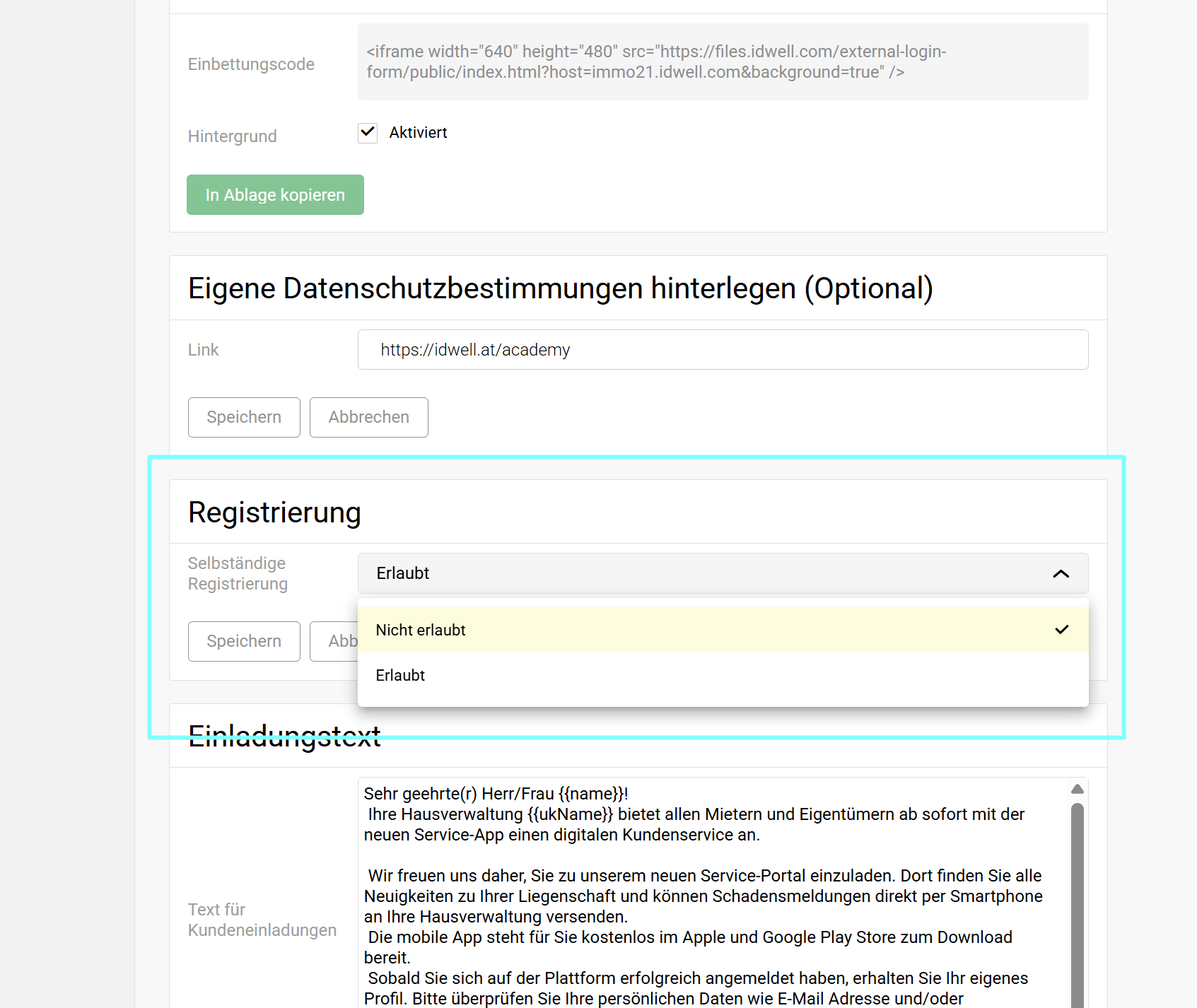
Task: Click the Selbständige Registrierung combo box
Action: (x=707, y=573)
